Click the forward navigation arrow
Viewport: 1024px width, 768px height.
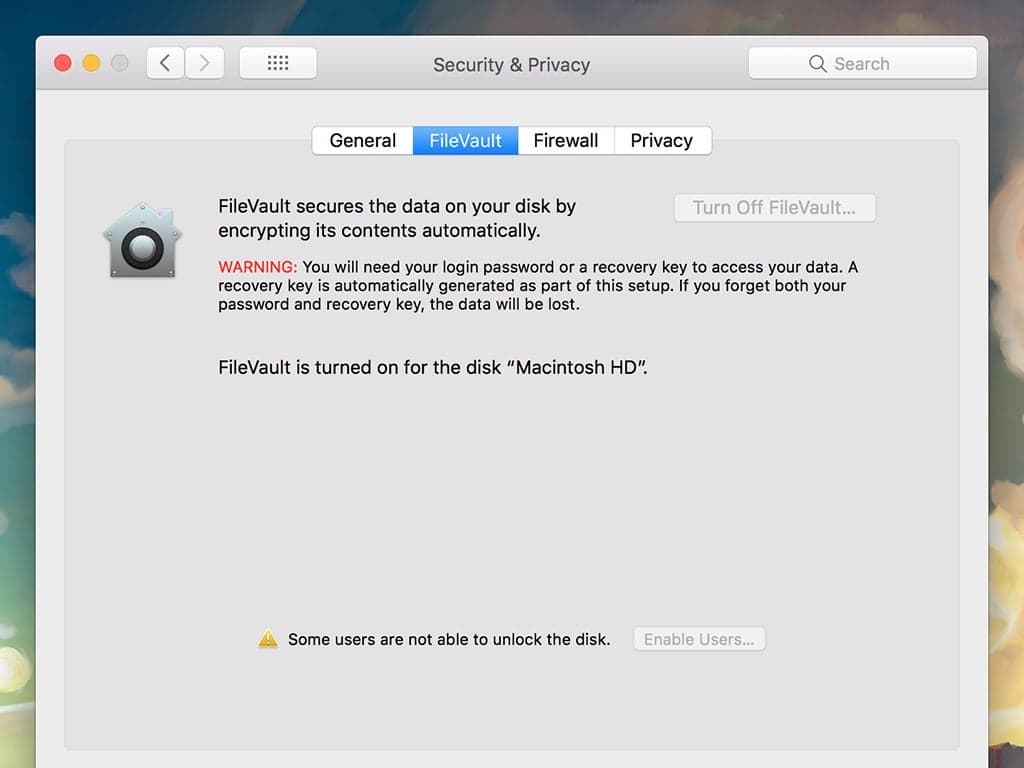click(204, 62)
